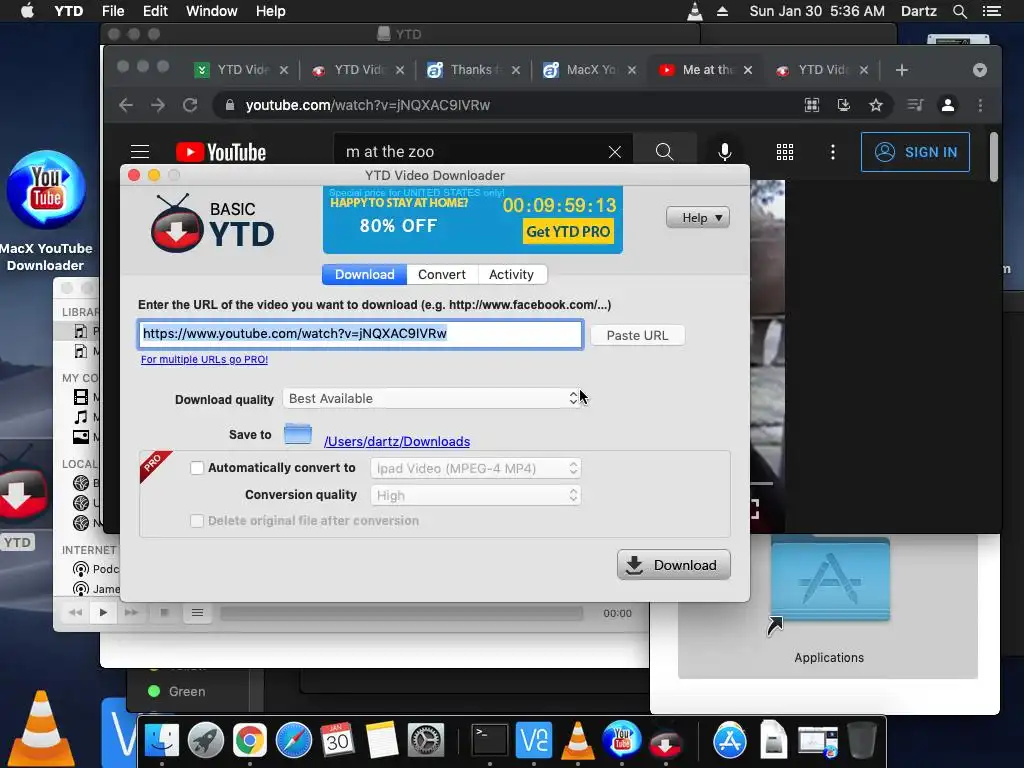Viewport: 1024px width, 768px height.
Task: Click the YouTube search magnifier button
Action: click(664, 152)
